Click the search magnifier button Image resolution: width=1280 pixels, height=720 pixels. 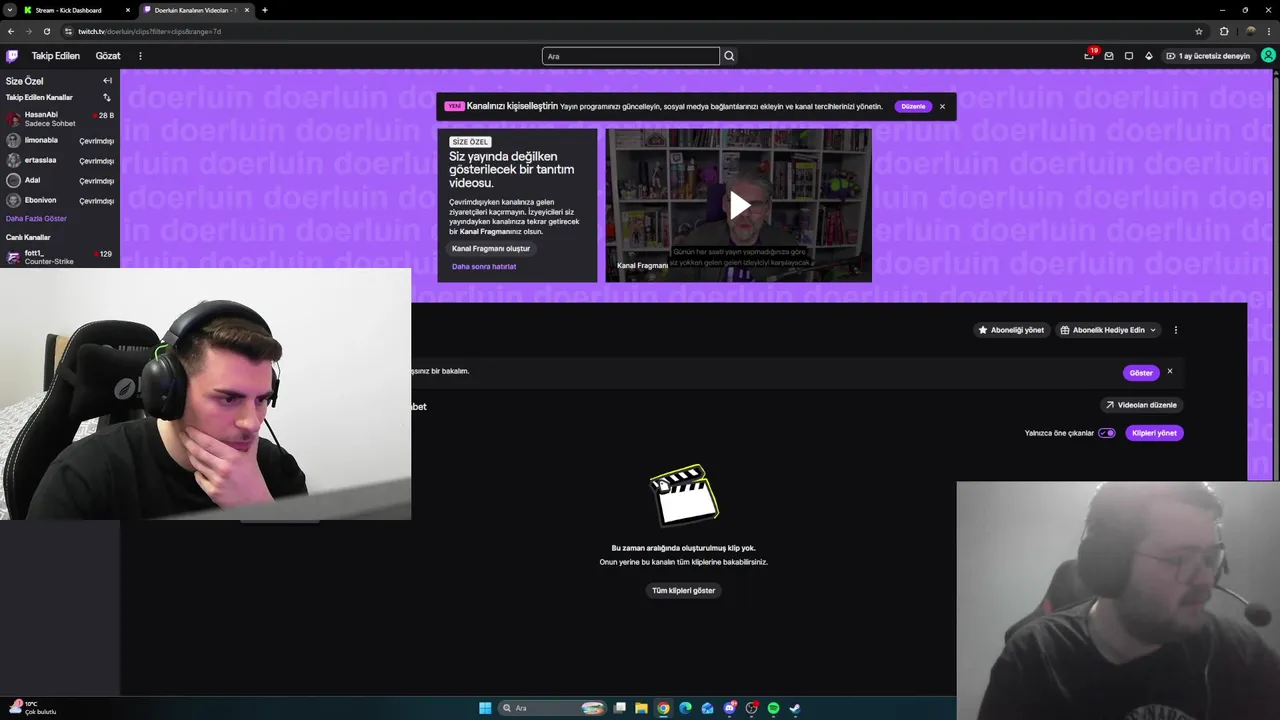(729, 56)
